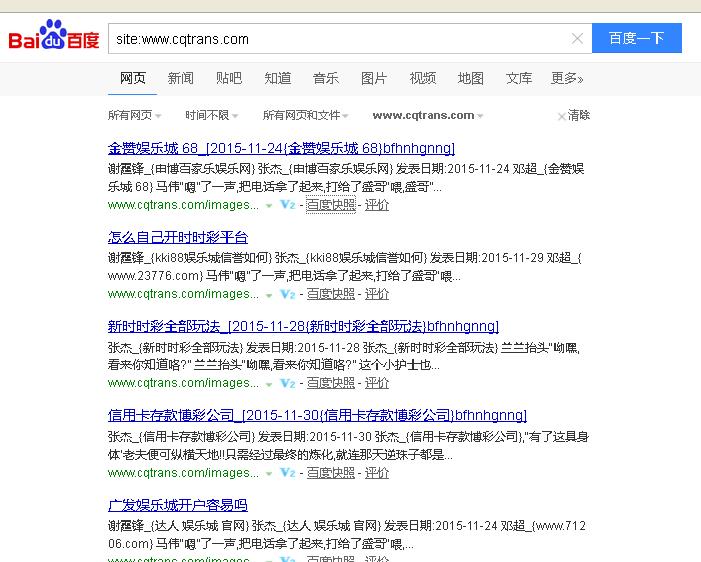Image resolution: width=701 pixels, height=562 pixels.
Task: Open result 怎么自己开时时彩平台
Action: (x=178, y=237)
